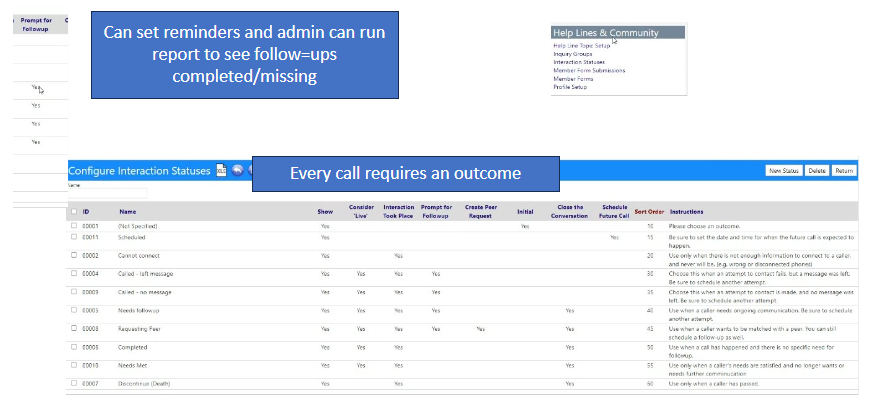The height and width of the screenshot is (415, 878).
Task: Click the blue back arrow icon
Action: coord(237,171)
